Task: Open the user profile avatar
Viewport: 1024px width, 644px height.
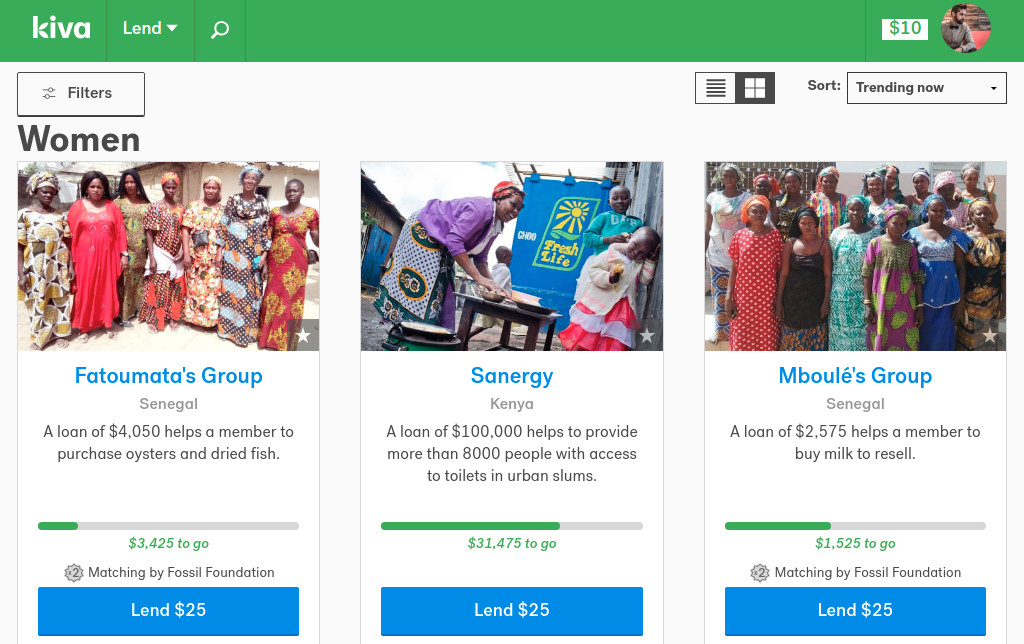Action: 965,28
